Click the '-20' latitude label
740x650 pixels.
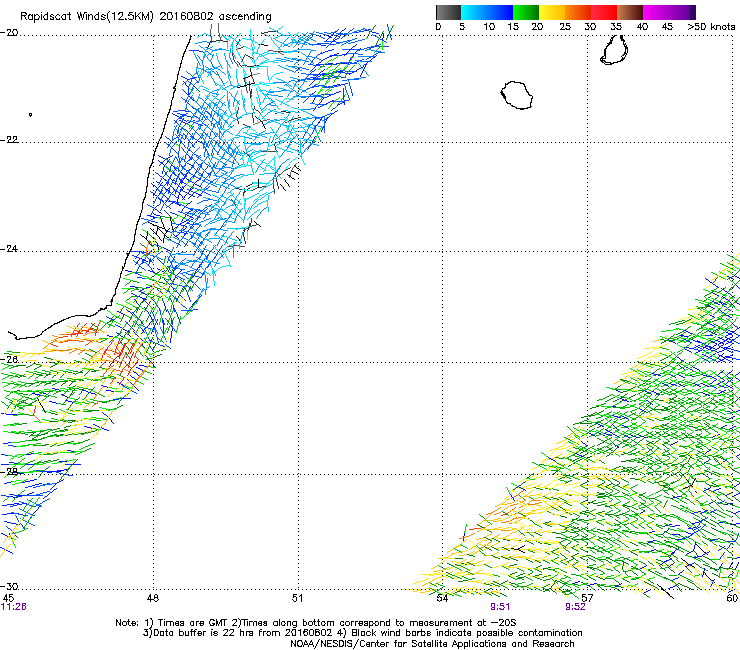pos(9,33)
